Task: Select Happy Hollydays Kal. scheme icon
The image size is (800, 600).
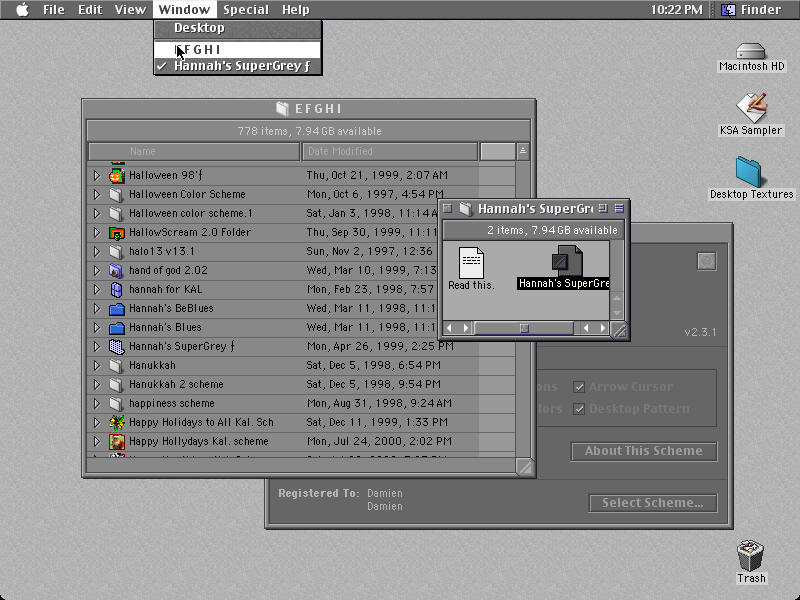Action: pos(117,441)
